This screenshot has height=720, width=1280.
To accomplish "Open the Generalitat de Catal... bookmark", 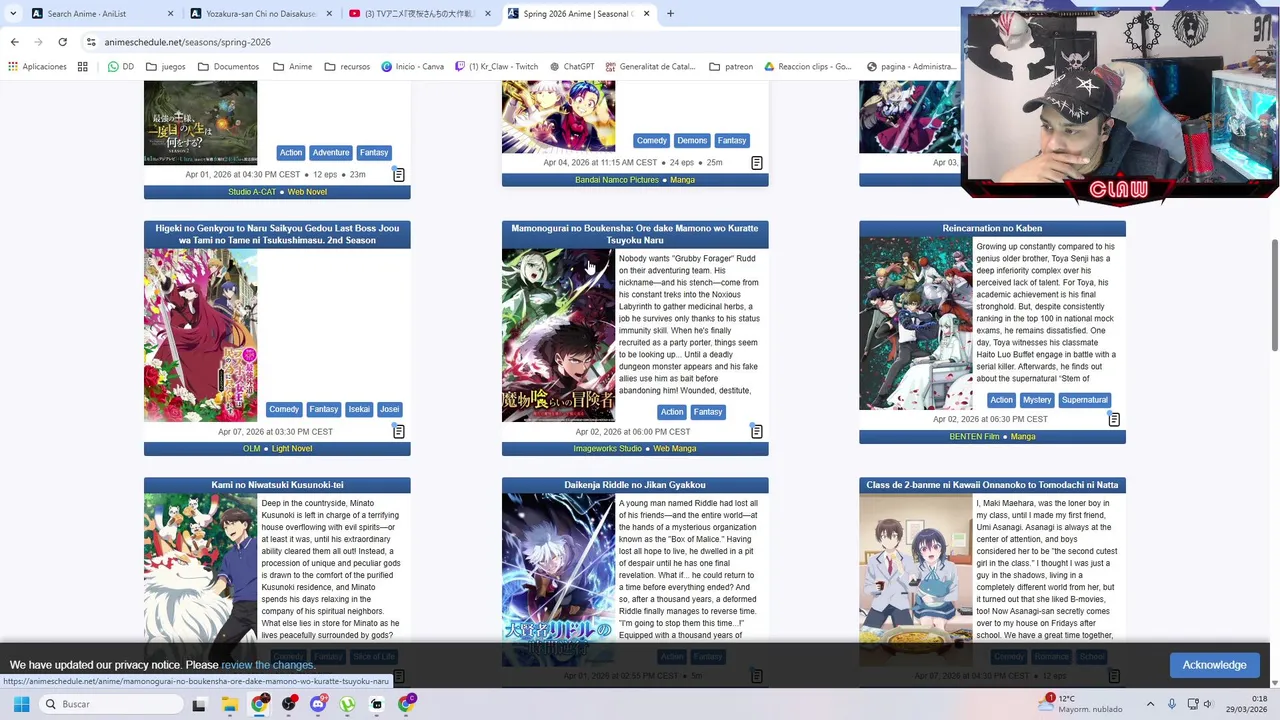I will [650, 67].
